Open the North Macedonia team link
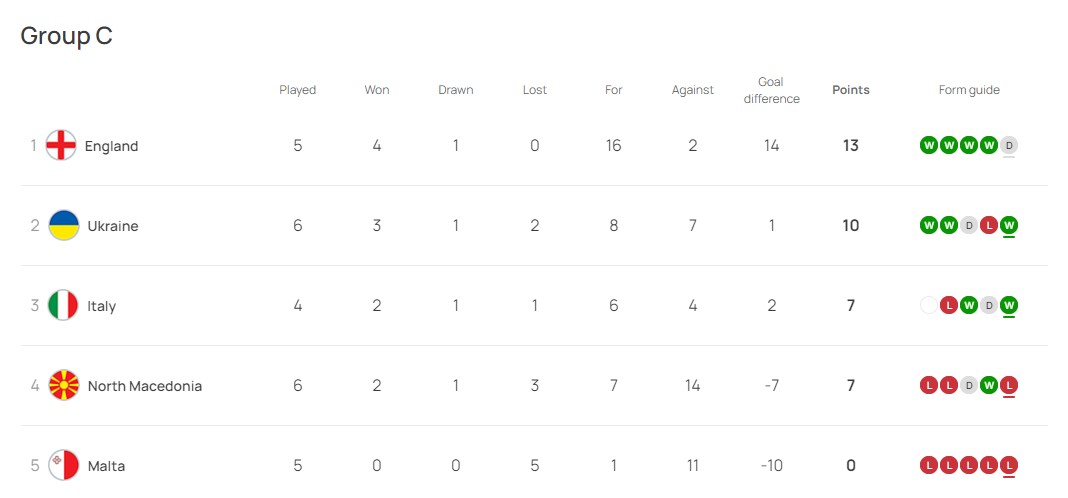Viewport: 1068px width, 498px height. point(144,386)
